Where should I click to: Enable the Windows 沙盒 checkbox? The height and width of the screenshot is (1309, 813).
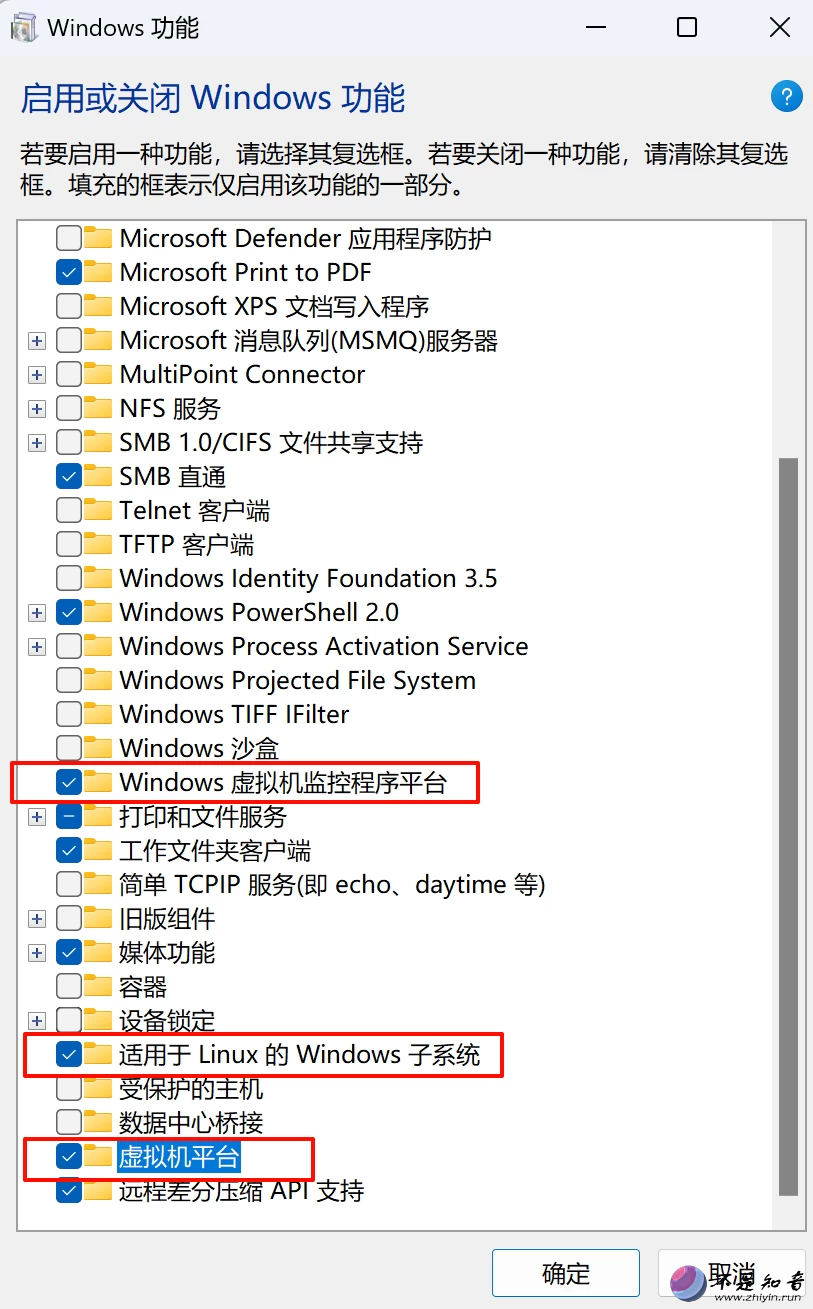(x=69, y=748)
